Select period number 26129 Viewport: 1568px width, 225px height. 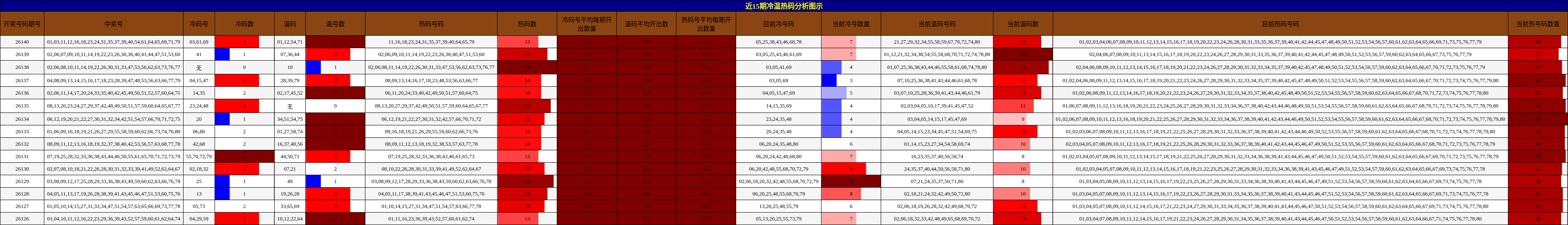[22, 181]
